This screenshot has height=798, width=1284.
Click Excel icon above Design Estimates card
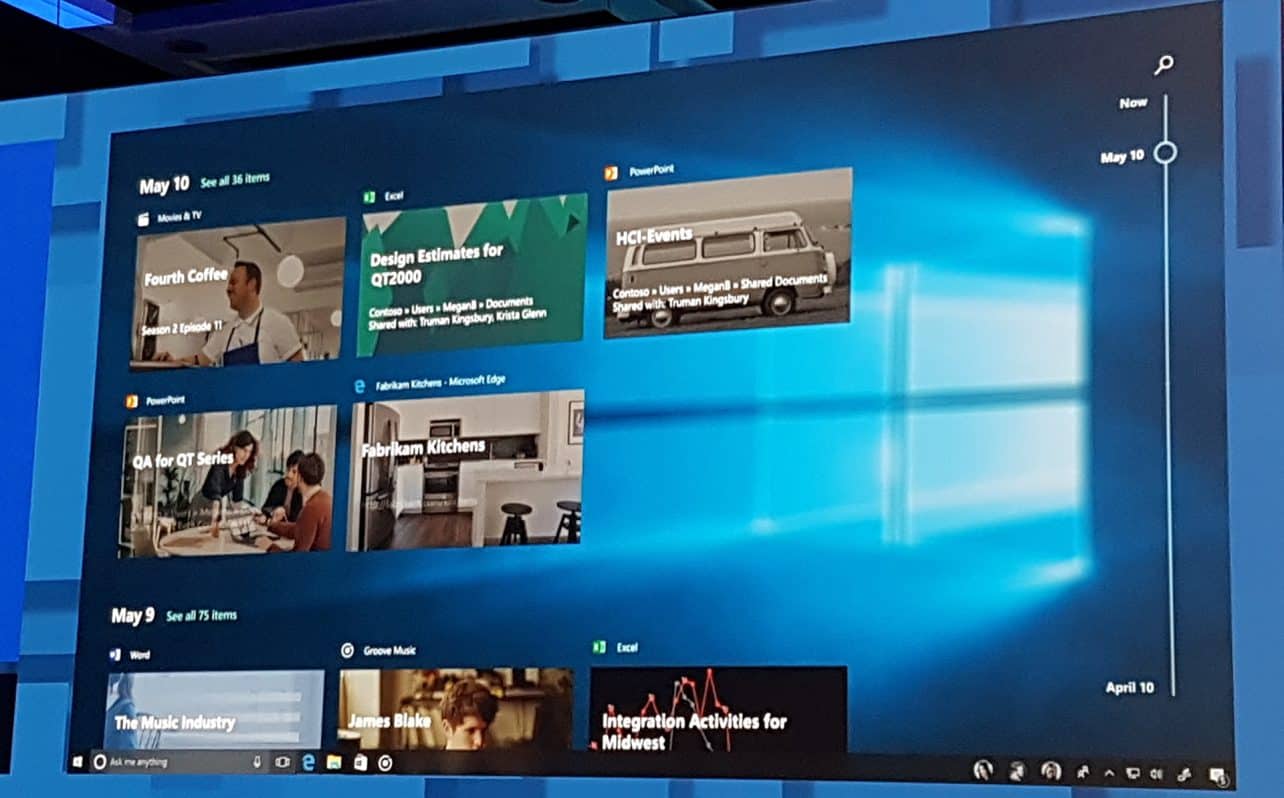click(369, 197)
